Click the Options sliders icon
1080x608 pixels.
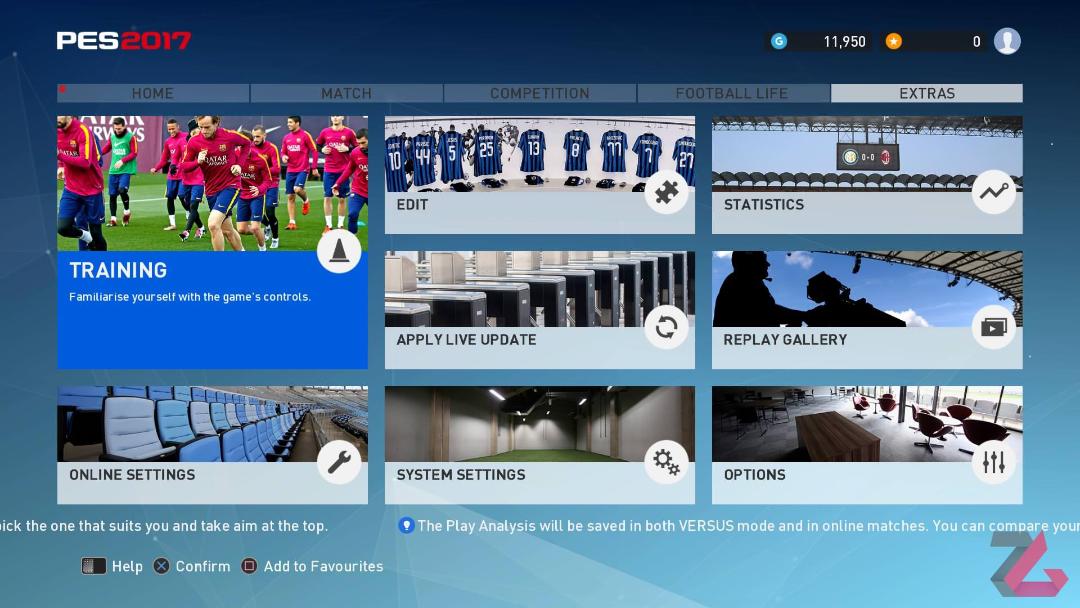[994, 462]
